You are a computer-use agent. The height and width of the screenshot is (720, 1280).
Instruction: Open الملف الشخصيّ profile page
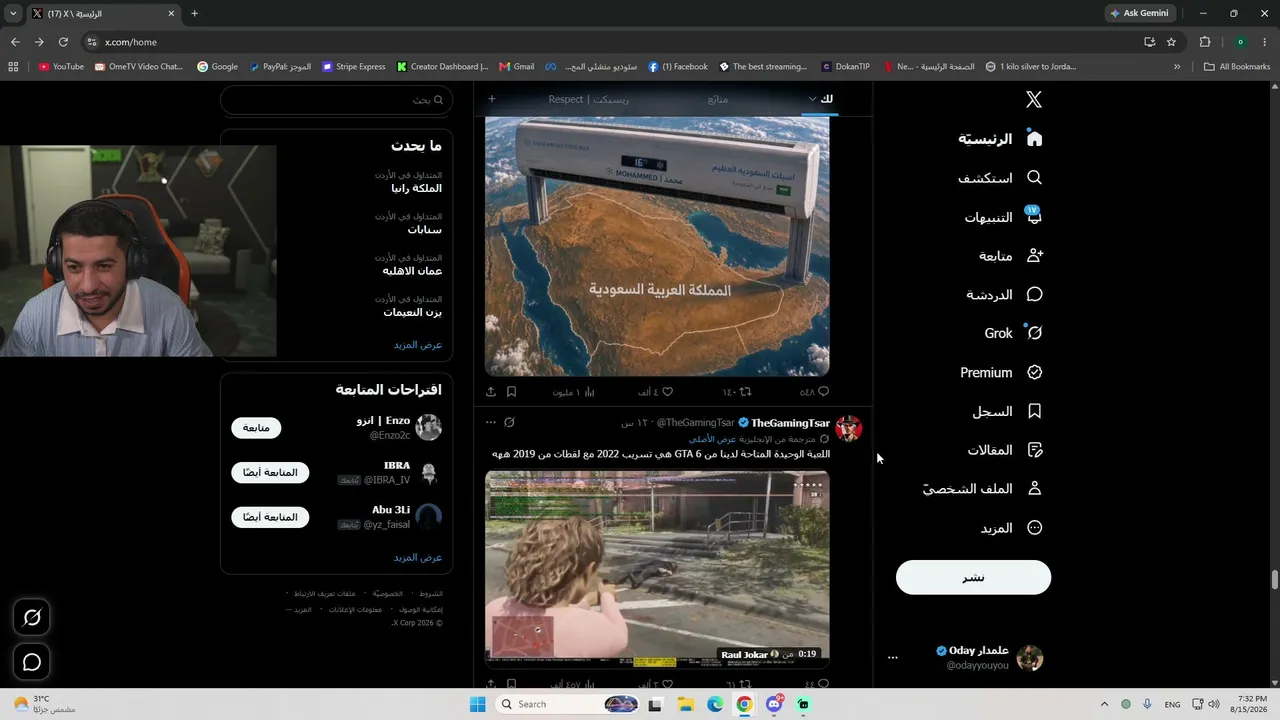(982, 489)
